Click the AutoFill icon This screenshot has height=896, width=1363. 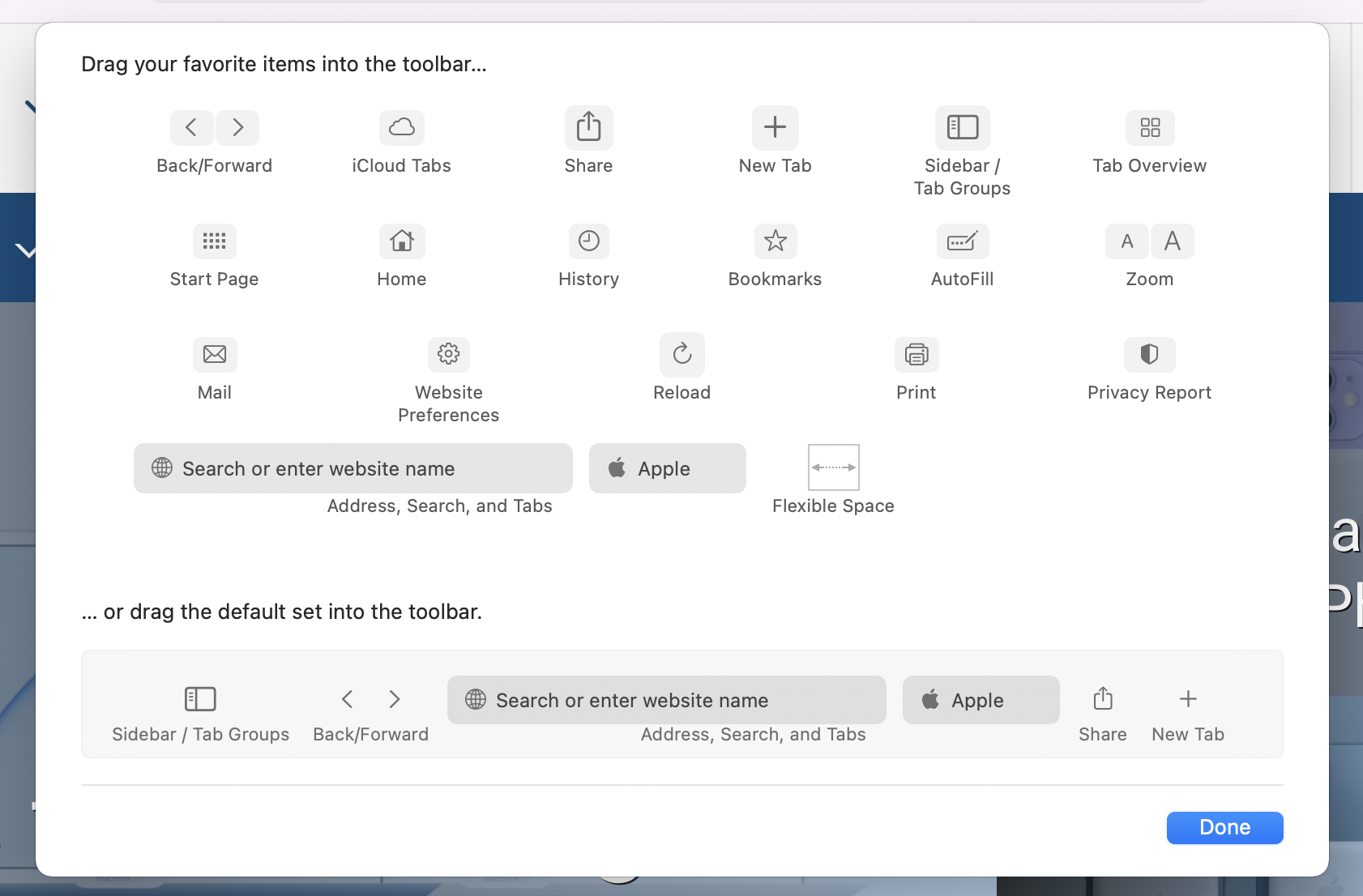pos(962,241)
